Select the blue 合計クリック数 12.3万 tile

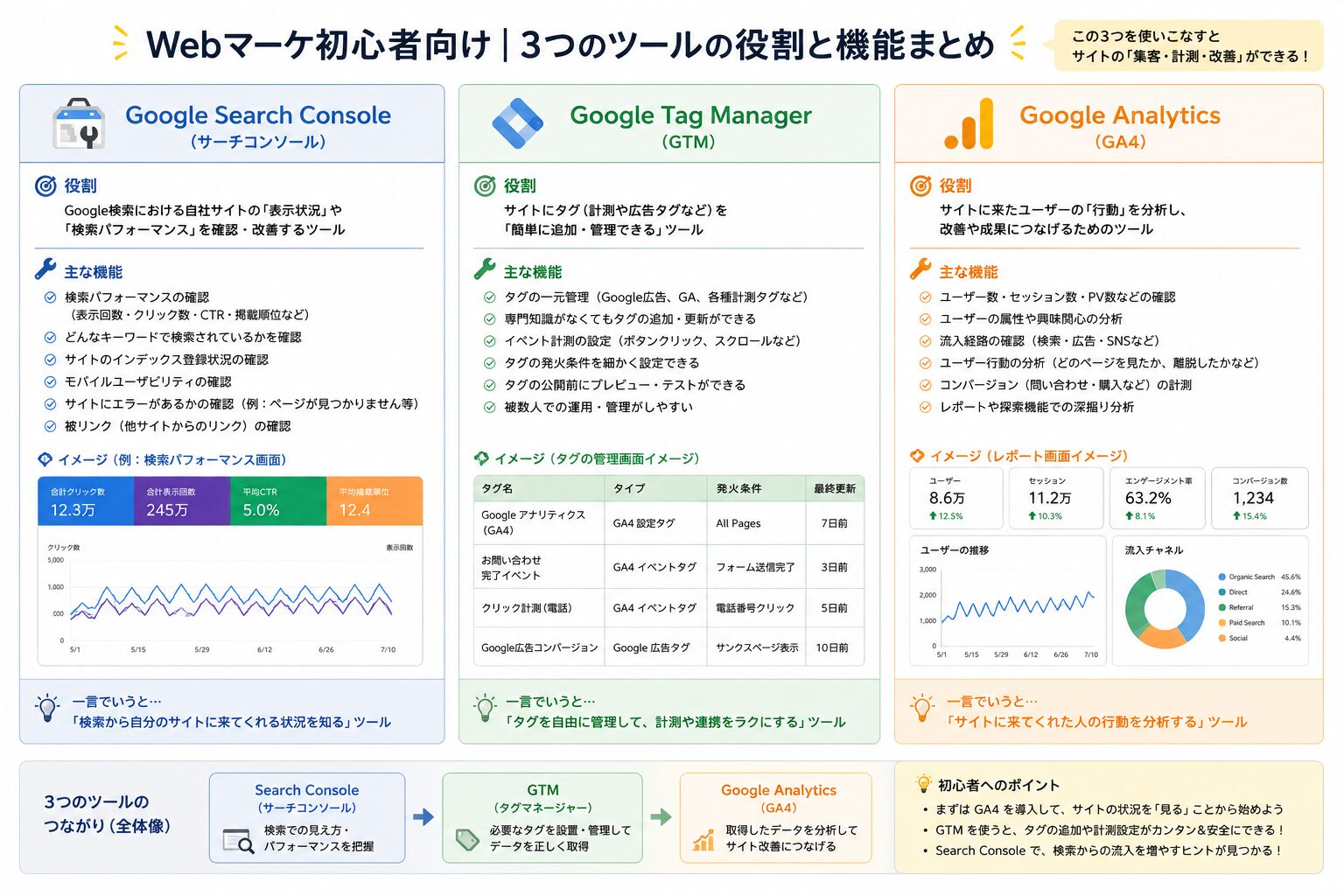point(86,501)
